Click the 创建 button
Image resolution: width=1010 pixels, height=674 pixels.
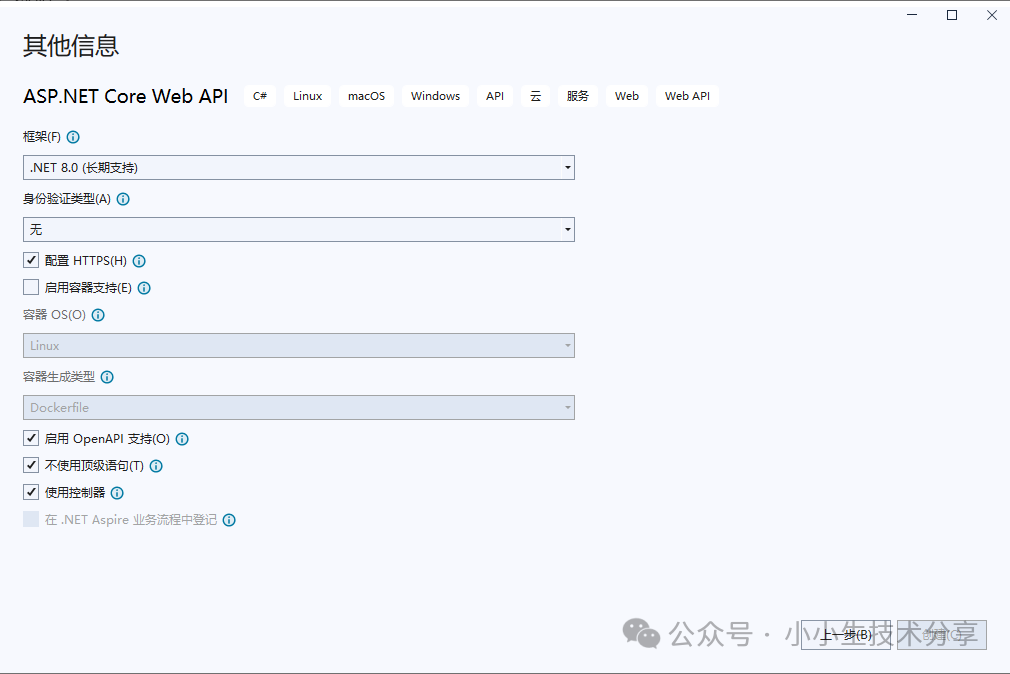click(x=941, y=635)
